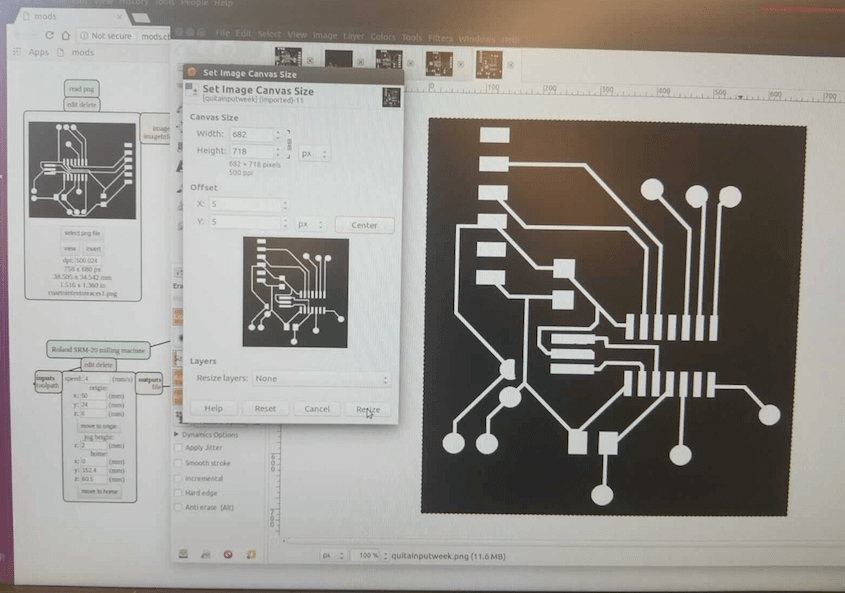Toggle the width-height chain link
Screen dimensions: 845x593
[x=289, y=143]
